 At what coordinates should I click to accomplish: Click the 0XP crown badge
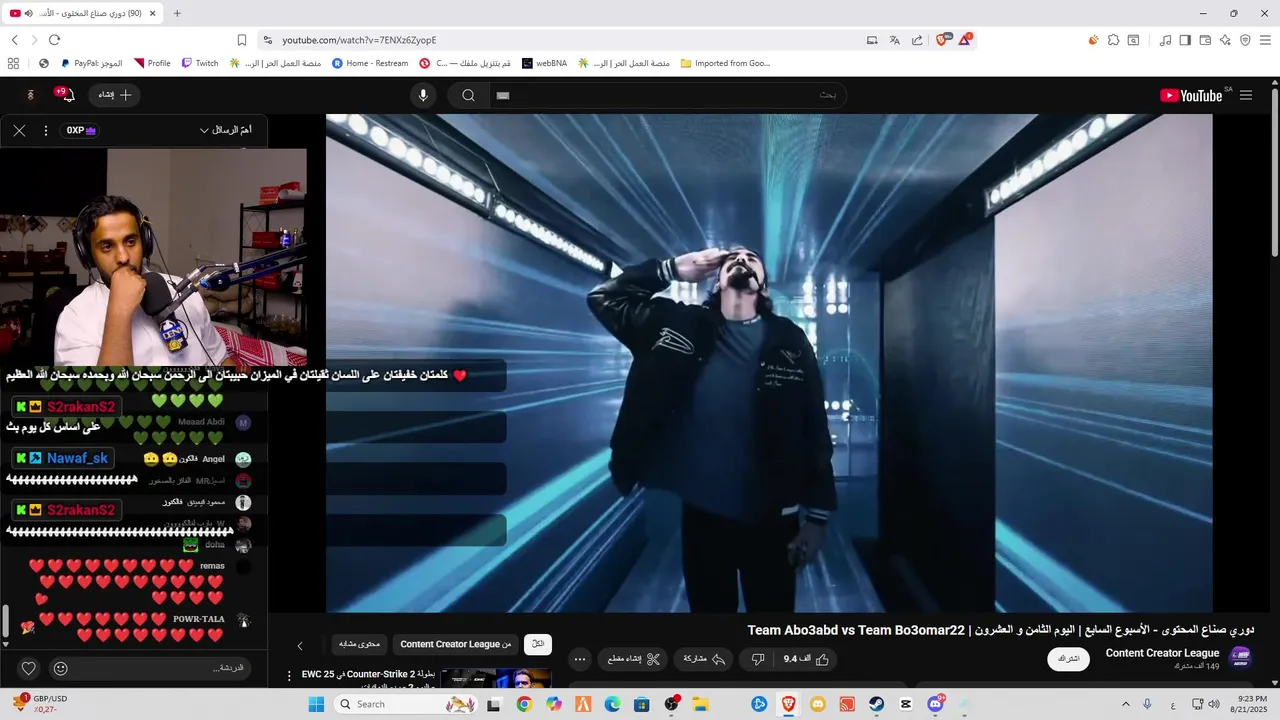point(81,130)
